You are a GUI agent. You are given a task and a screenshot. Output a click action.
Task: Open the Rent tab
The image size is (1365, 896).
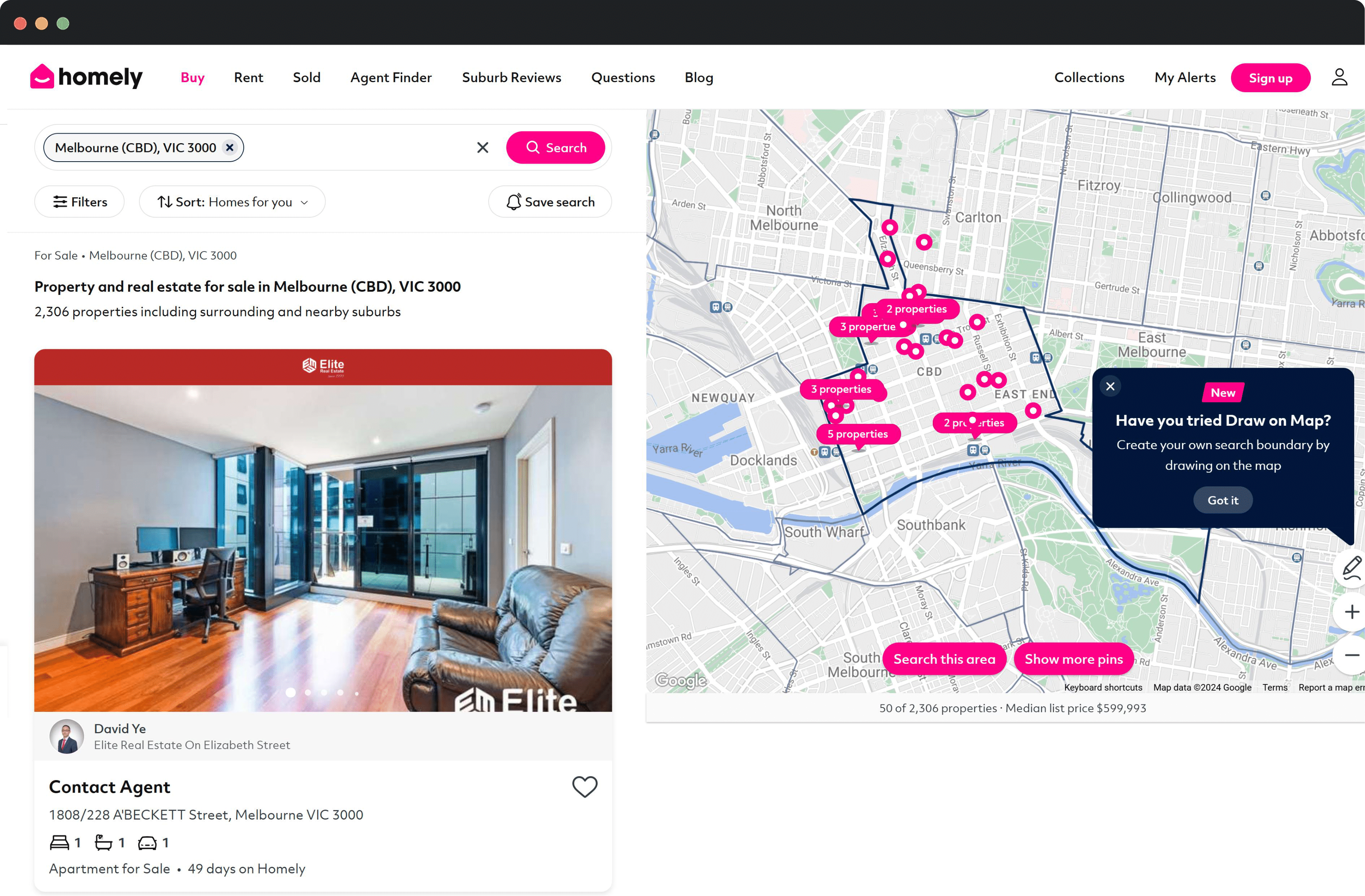[x=248, y=78]
